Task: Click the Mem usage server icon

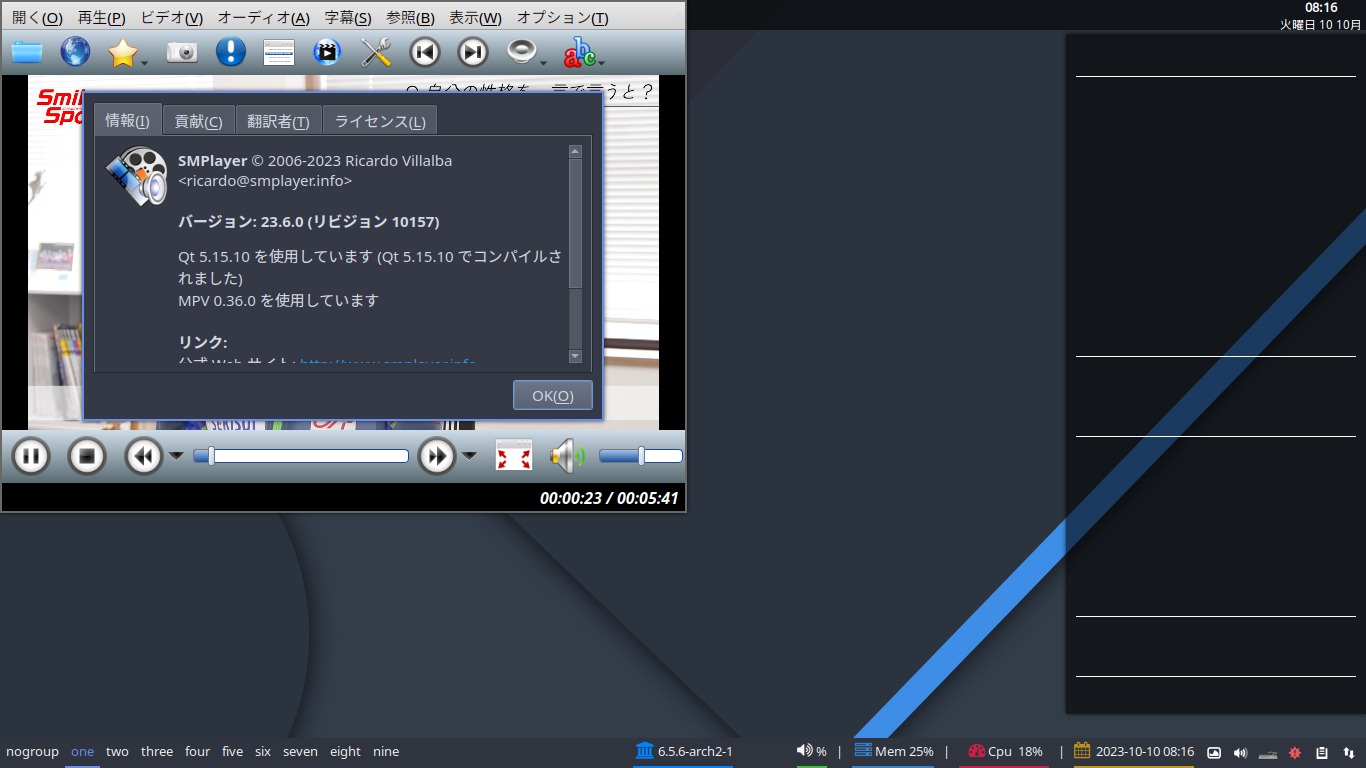Action: 863,750
